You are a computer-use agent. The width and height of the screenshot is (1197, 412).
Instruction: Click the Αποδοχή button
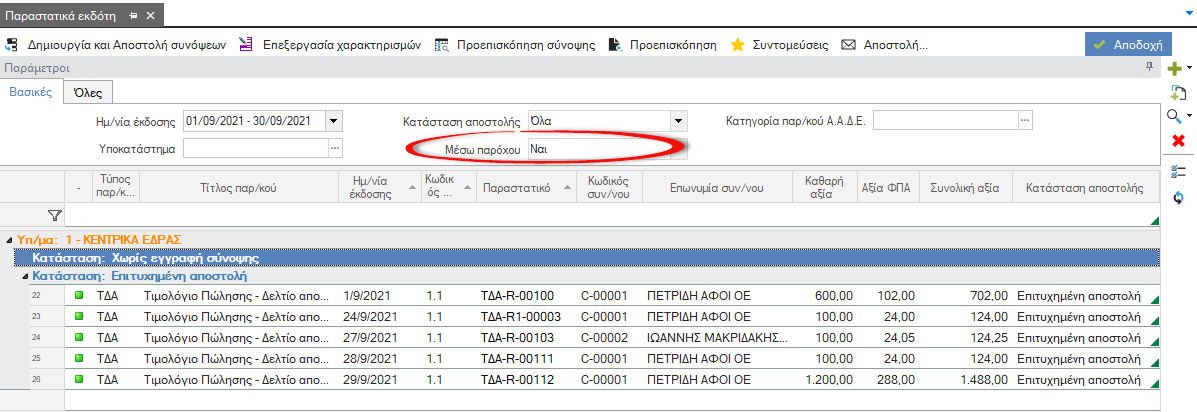[1128, 44]
